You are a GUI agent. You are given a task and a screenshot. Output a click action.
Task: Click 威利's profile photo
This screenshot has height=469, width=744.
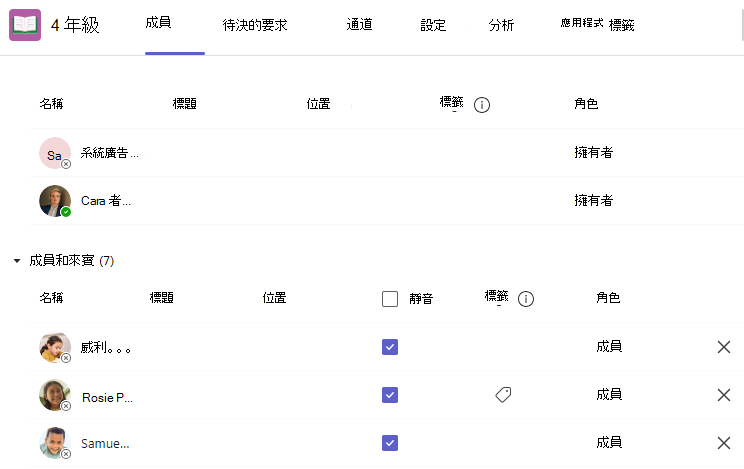(x=55, y=347)
